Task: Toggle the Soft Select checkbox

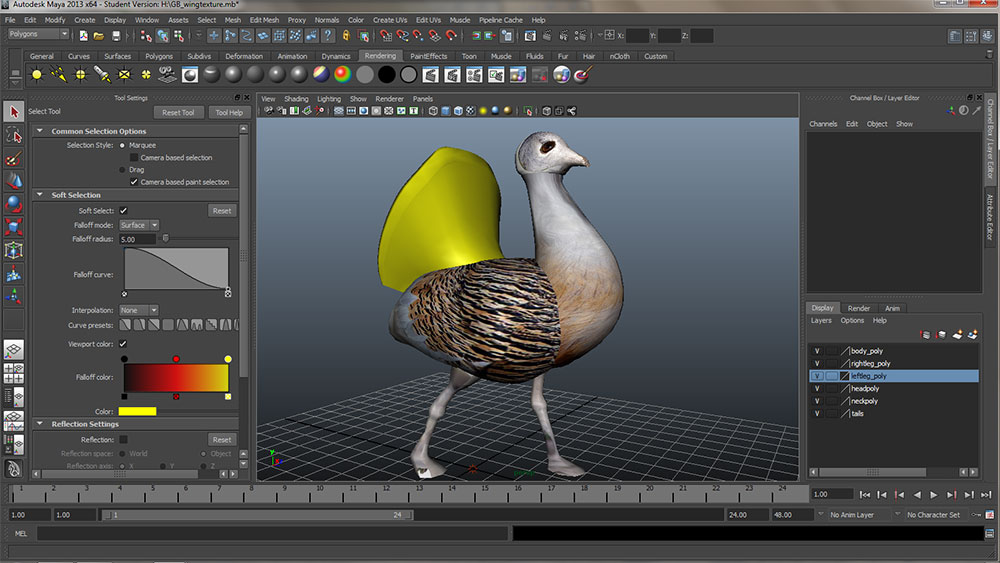Action: click(x=124, y=211)
